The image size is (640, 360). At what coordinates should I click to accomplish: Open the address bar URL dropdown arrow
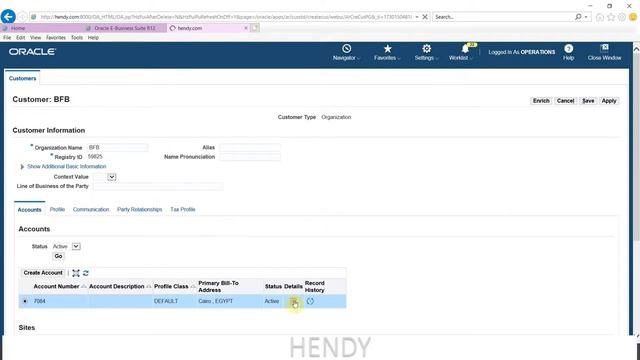417,17
